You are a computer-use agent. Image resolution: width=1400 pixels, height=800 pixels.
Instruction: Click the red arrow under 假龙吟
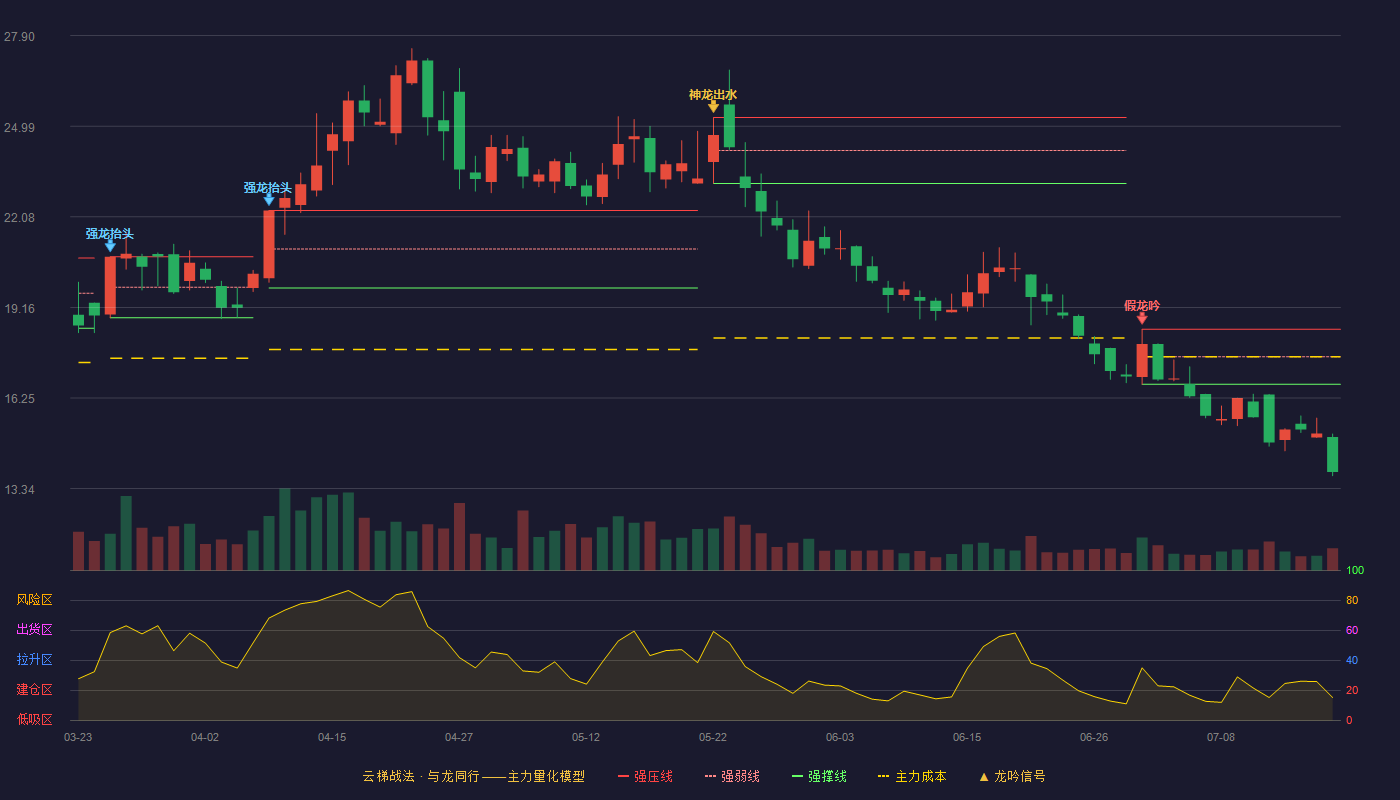[x=1142, y=318]
